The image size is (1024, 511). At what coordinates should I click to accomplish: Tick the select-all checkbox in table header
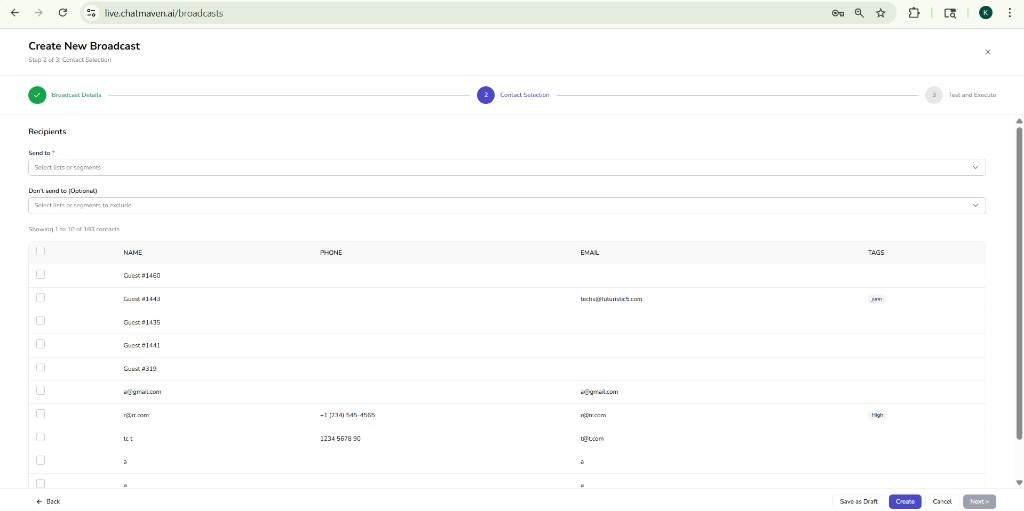click(x=40, y=251)
